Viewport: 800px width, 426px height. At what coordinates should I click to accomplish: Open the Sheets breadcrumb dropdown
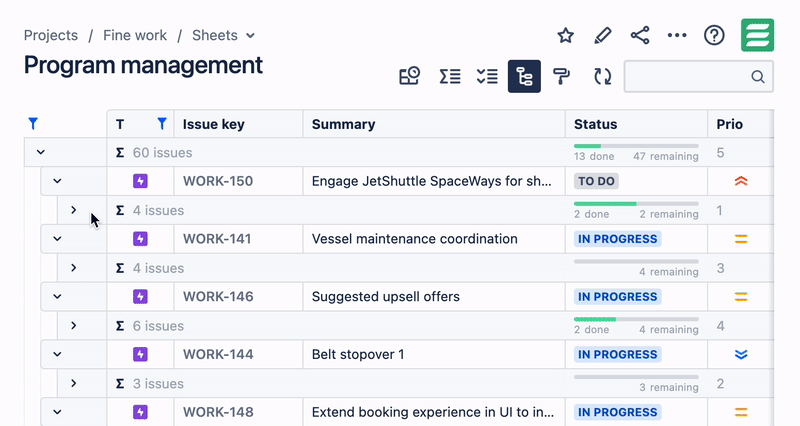click(x=223, y=35)
